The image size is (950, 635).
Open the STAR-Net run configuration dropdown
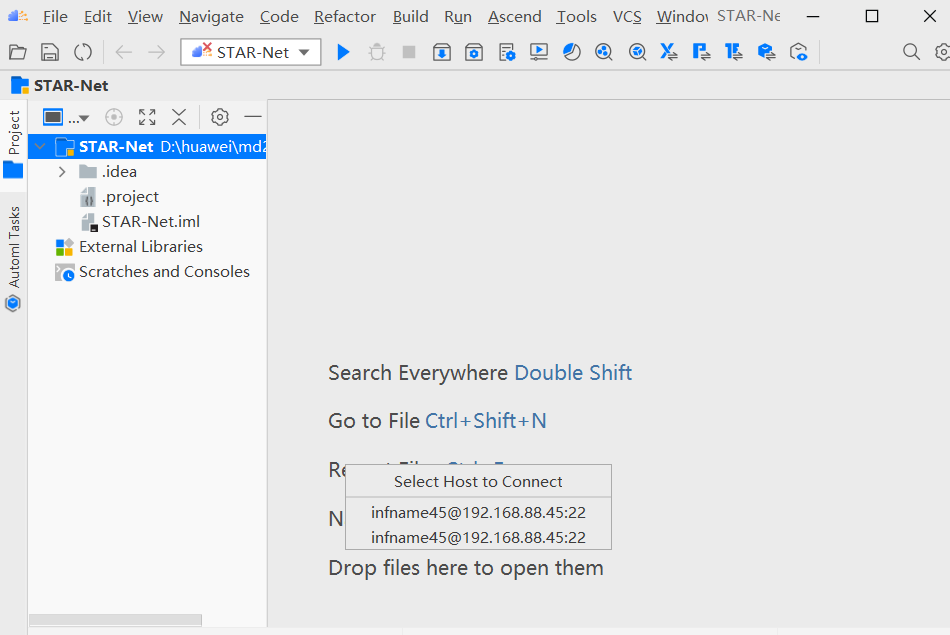tap(251, 52)
